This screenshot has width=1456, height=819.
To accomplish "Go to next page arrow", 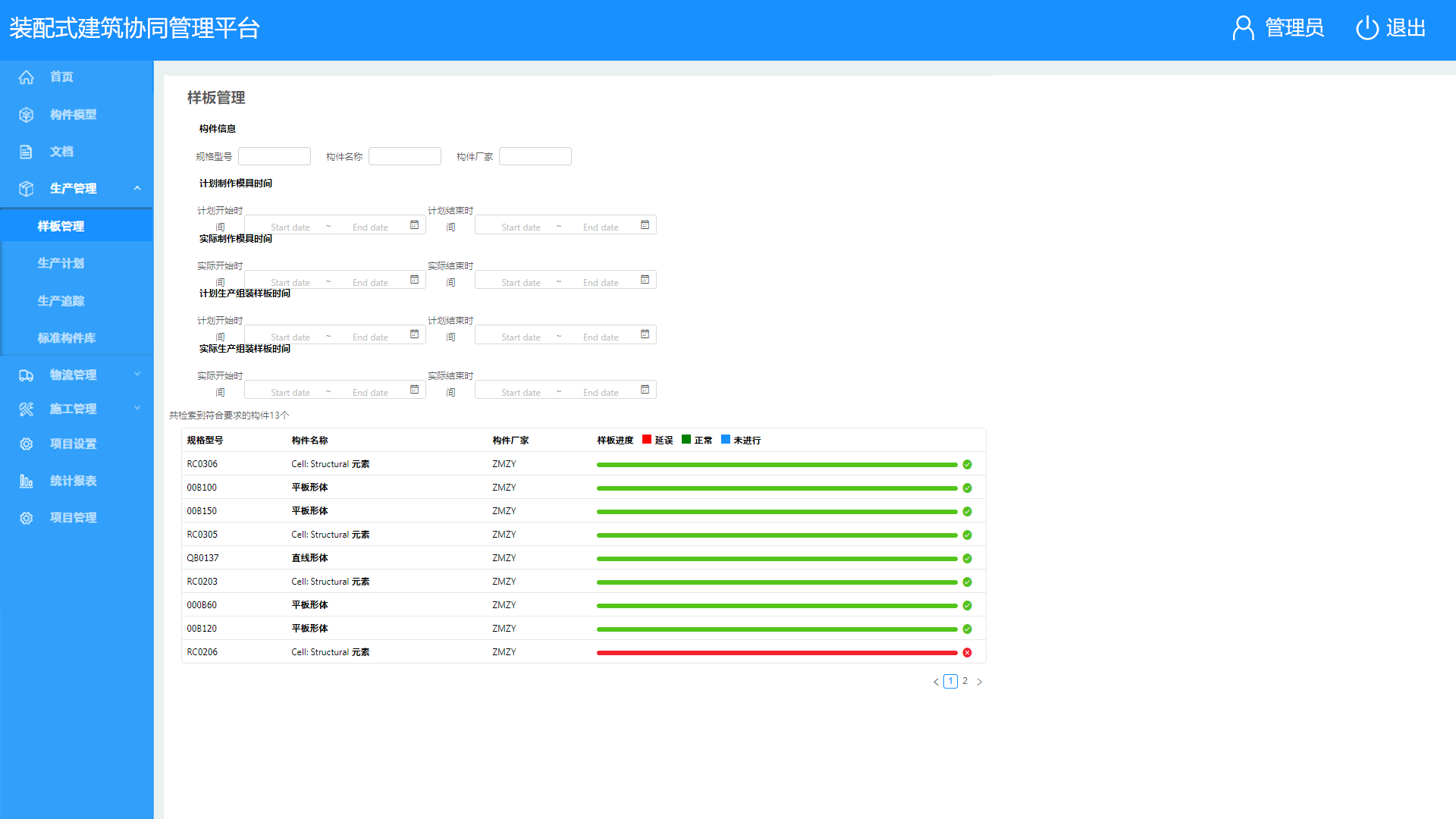I will point(980,682).
